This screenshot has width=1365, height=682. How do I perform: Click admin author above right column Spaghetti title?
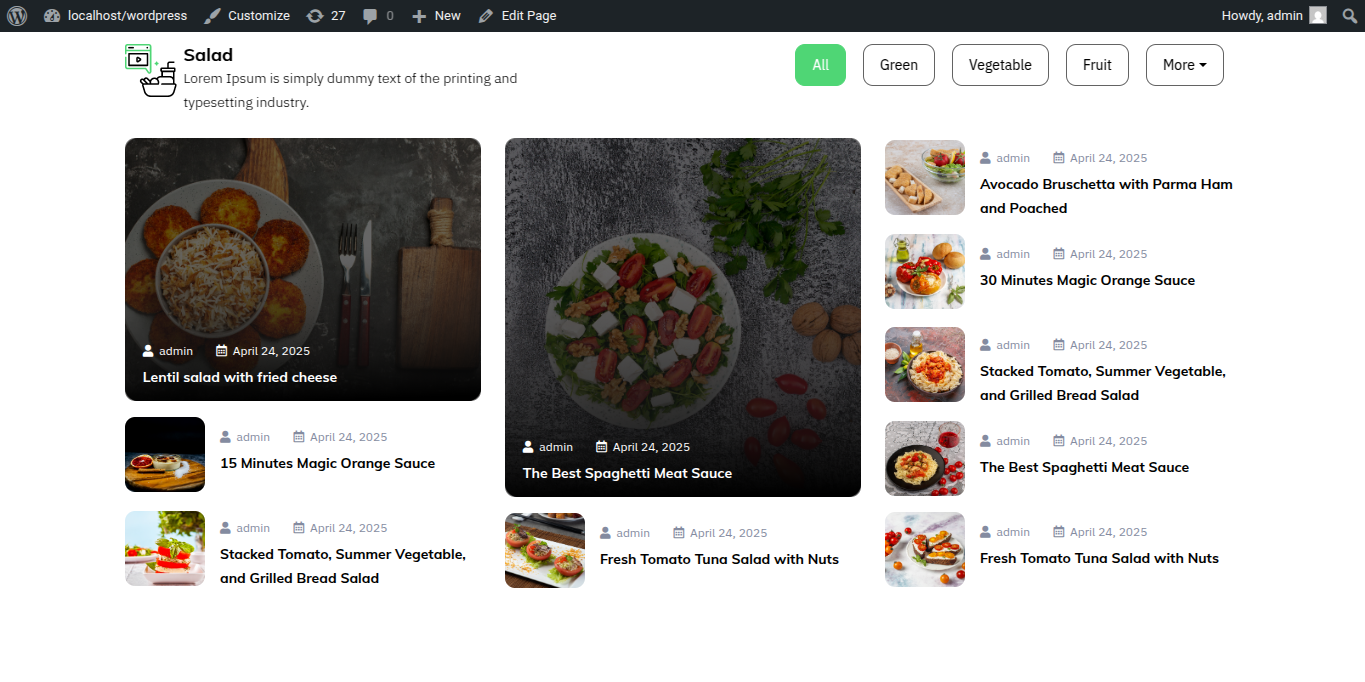pyautogui.click(x=1013, y=441)
